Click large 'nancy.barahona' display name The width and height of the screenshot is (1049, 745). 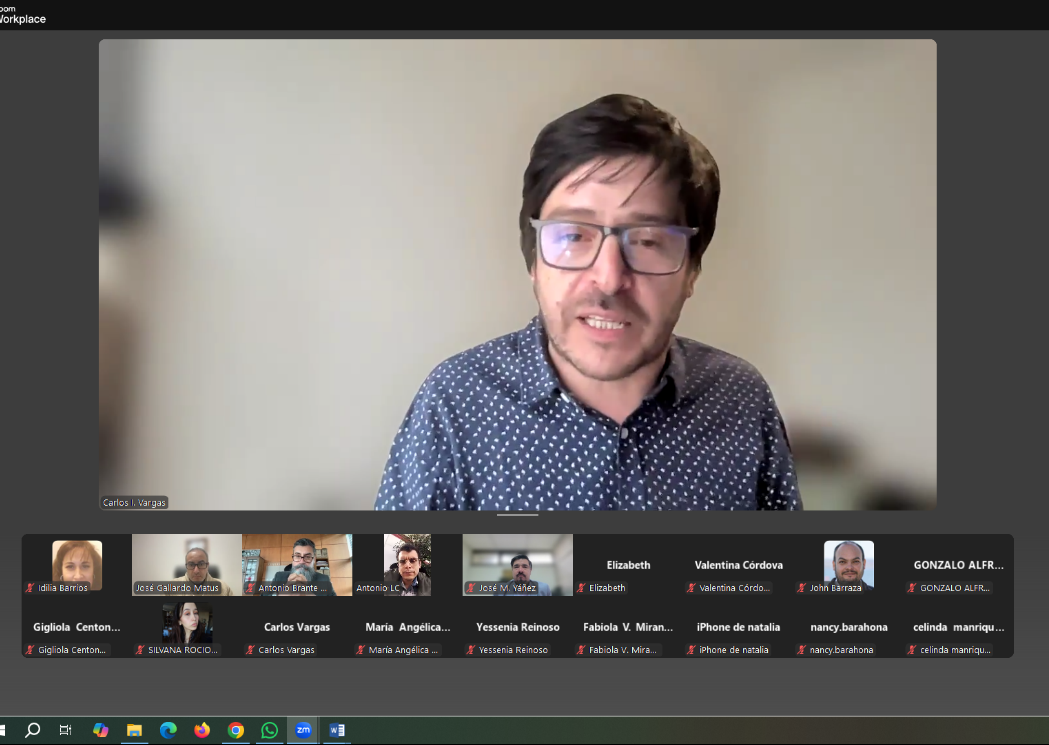[849, 627]
